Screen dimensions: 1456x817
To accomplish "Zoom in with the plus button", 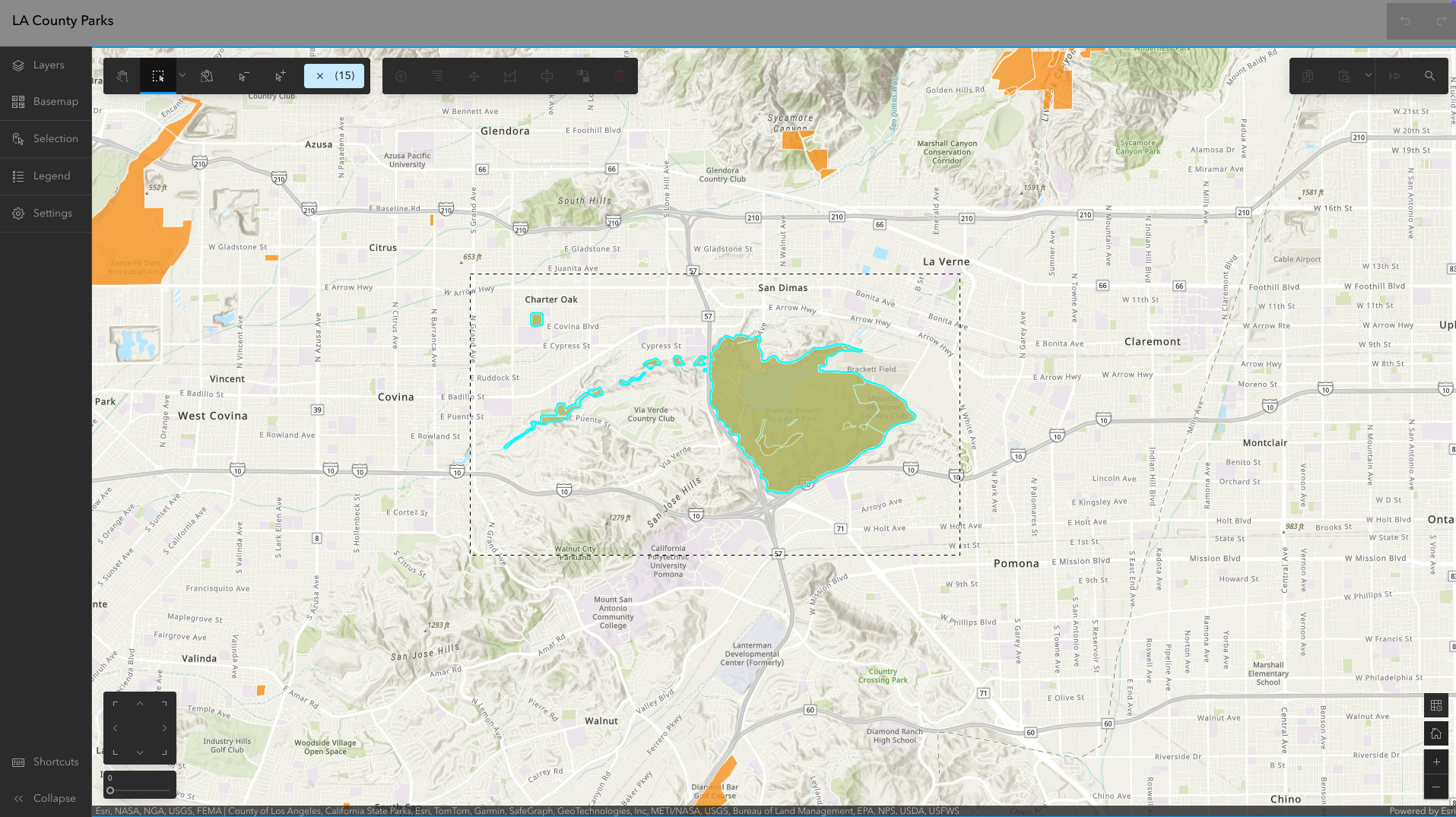I will (x=1436, y=762).
